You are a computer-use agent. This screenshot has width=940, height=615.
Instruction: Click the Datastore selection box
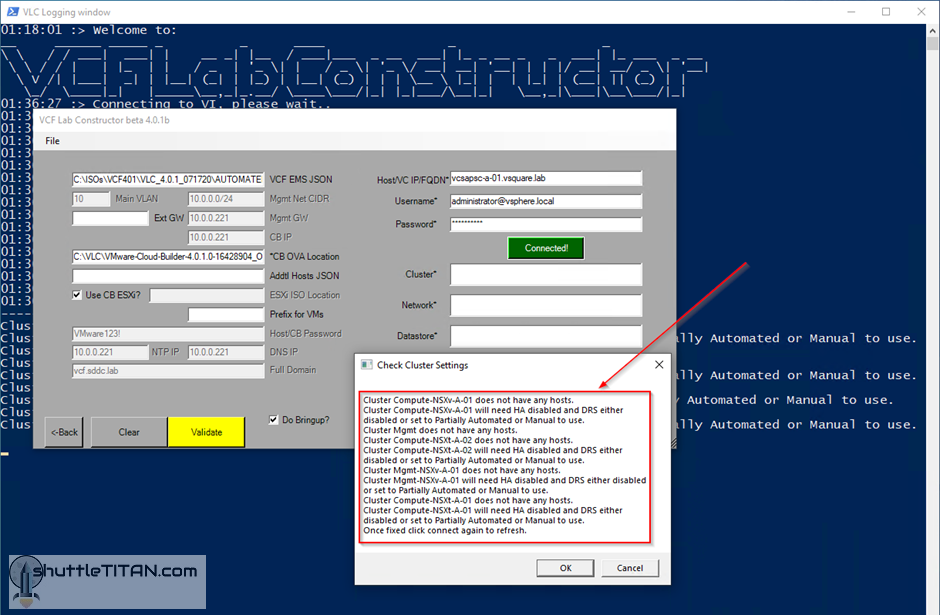pos(545,336)
